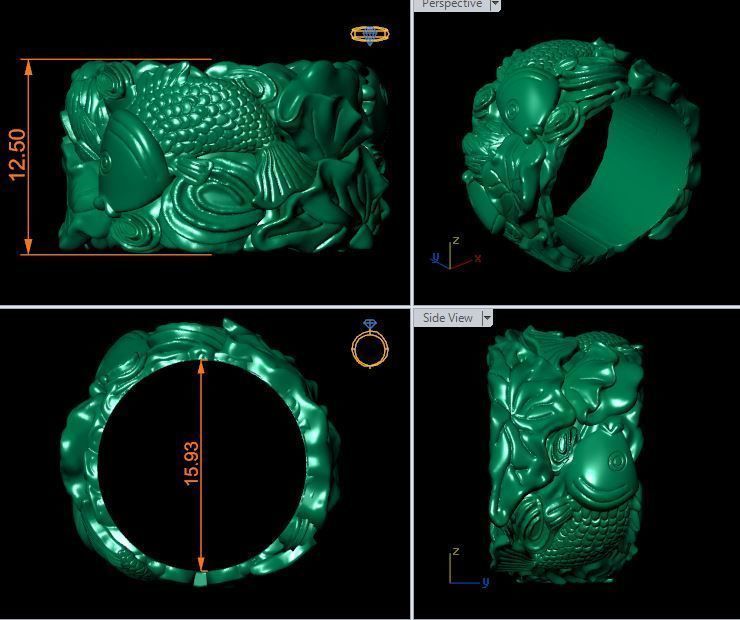Click the 12.50 height dimension text
740x620 pixels.
click(x=17, y=155)
